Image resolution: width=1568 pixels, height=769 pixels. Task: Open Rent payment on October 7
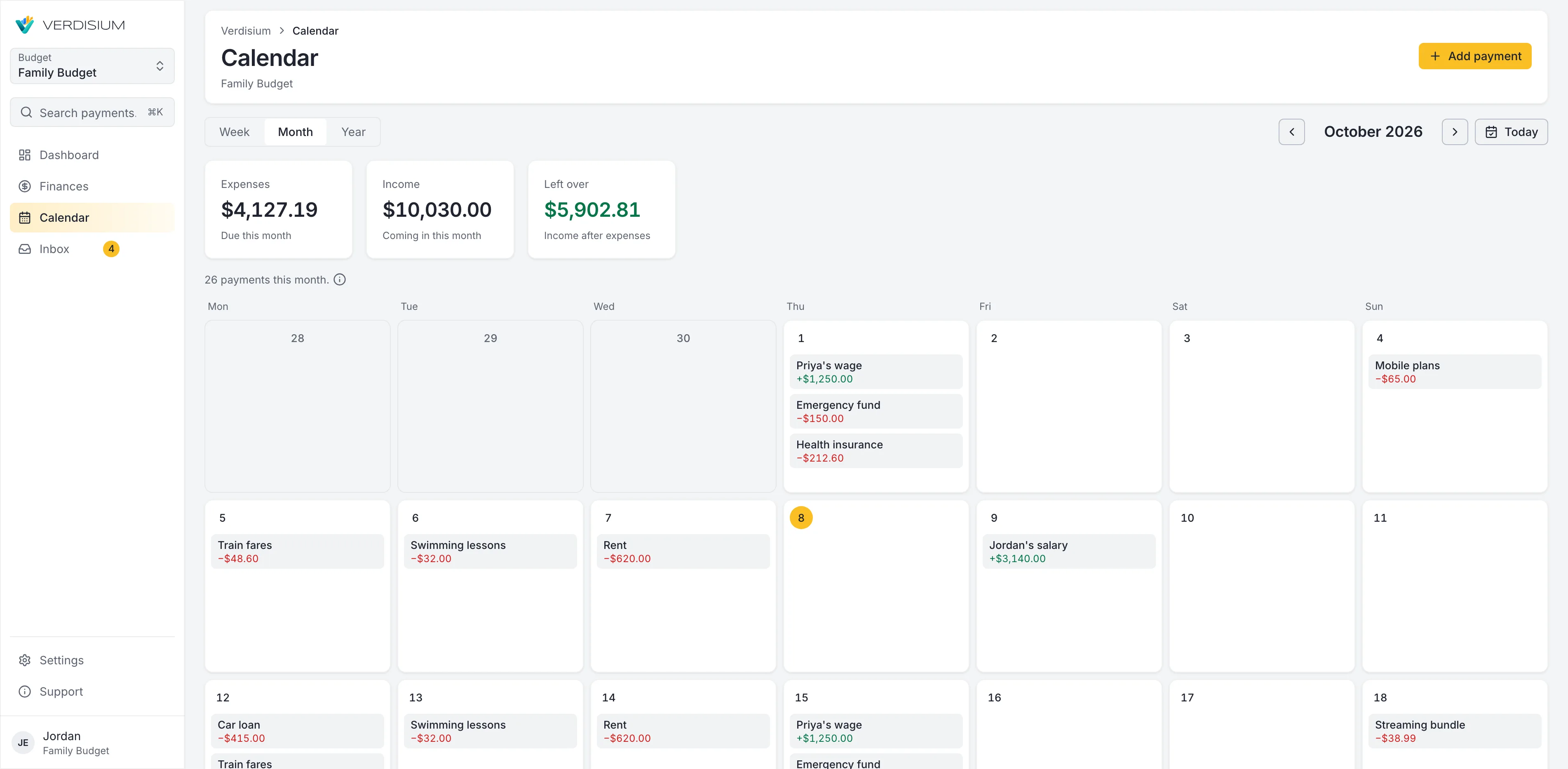point(683,551)
